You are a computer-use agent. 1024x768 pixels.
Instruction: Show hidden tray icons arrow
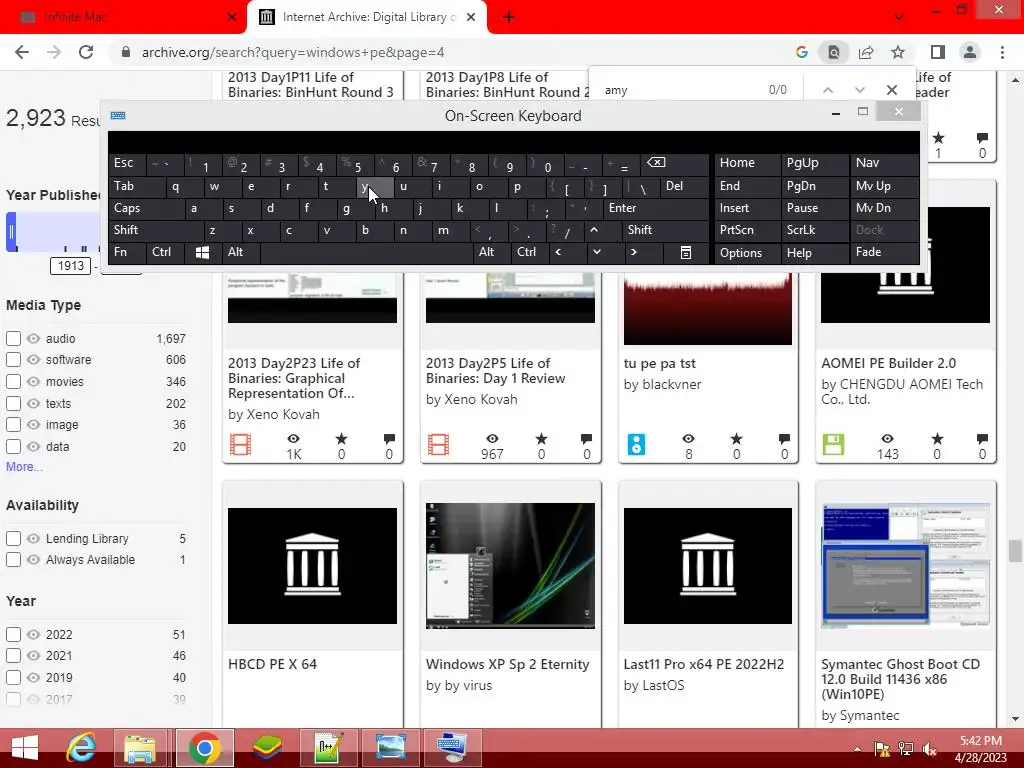point(857,749)
